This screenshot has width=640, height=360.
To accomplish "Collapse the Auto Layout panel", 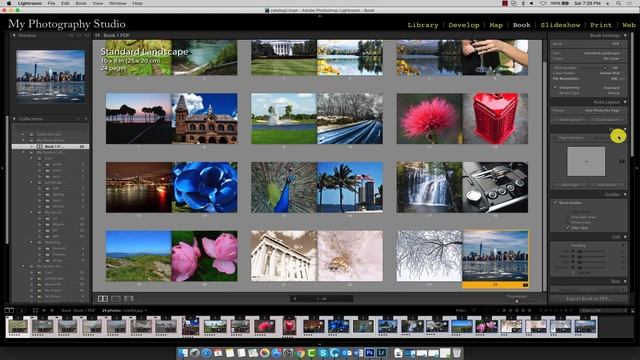I will click(625, 102).
